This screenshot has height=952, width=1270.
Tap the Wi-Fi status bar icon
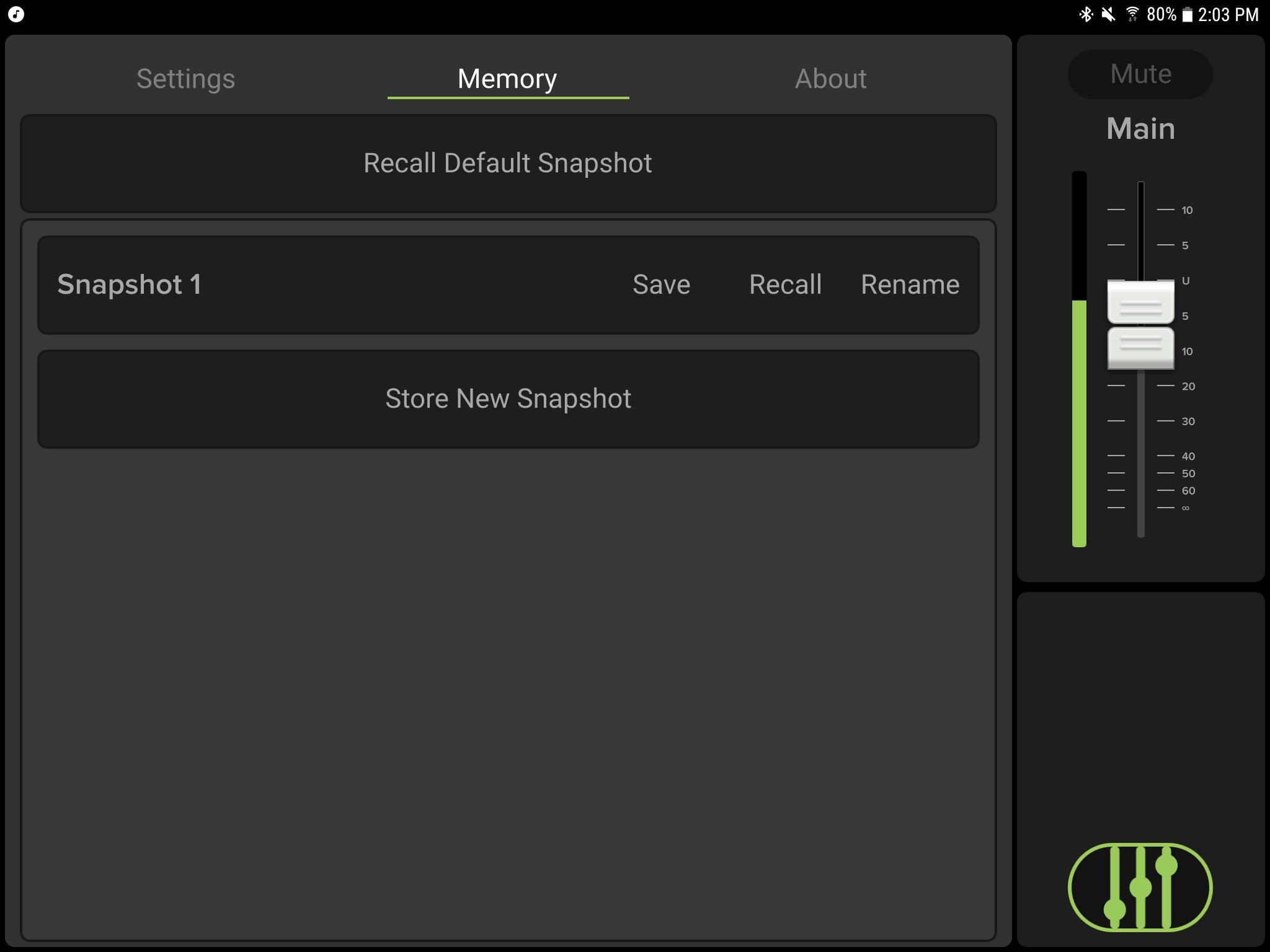(1132, 14)
